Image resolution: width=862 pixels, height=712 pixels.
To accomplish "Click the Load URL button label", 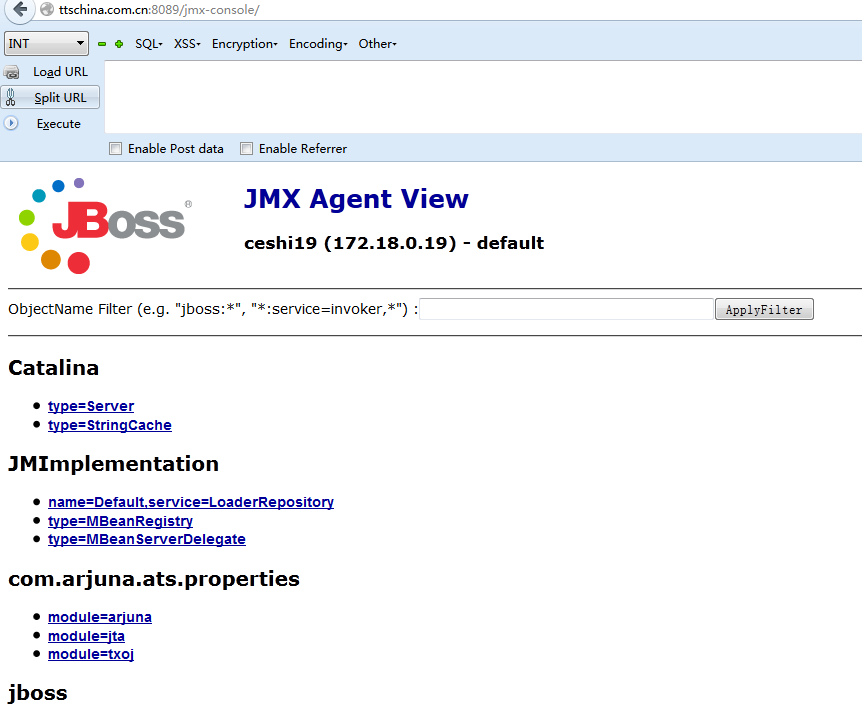I will click(60, 72).
